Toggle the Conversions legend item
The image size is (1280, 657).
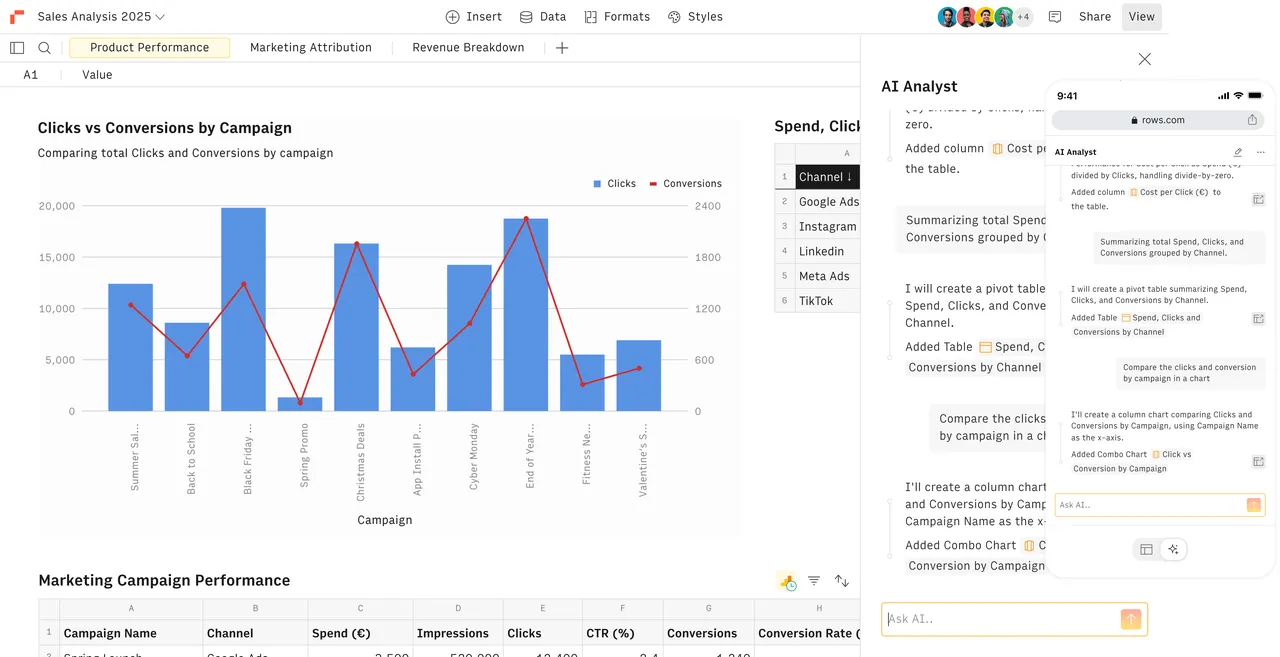[686, 184]
